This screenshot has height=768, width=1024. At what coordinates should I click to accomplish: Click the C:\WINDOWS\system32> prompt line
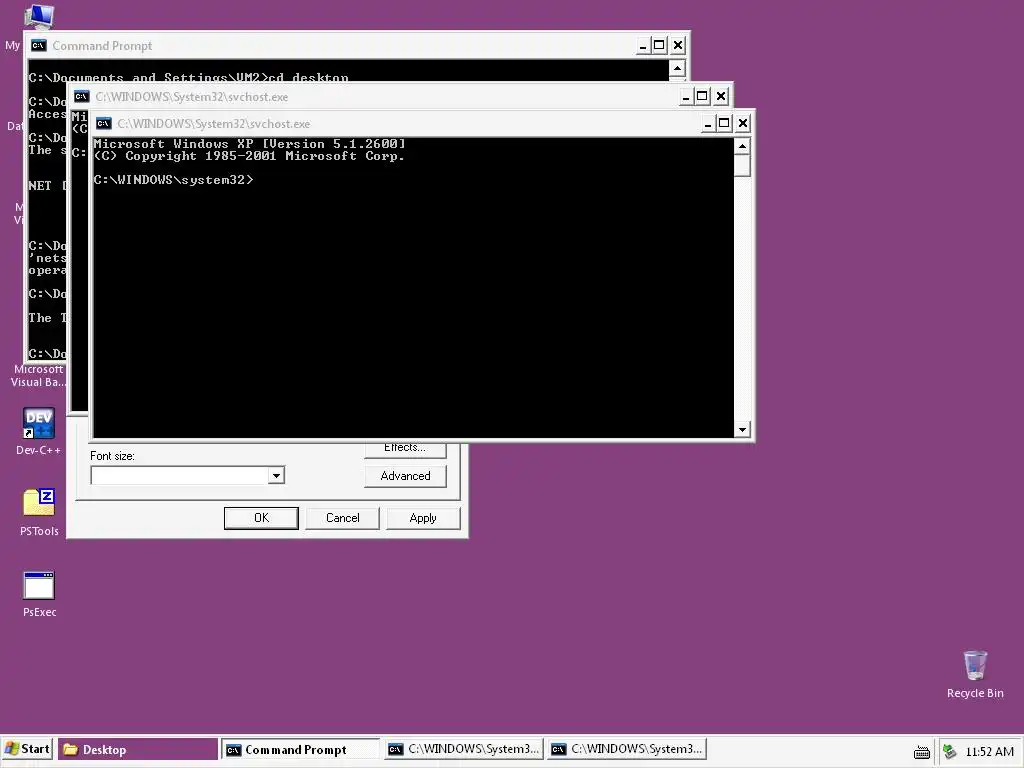pyautogui.click(x=173, y=180)
